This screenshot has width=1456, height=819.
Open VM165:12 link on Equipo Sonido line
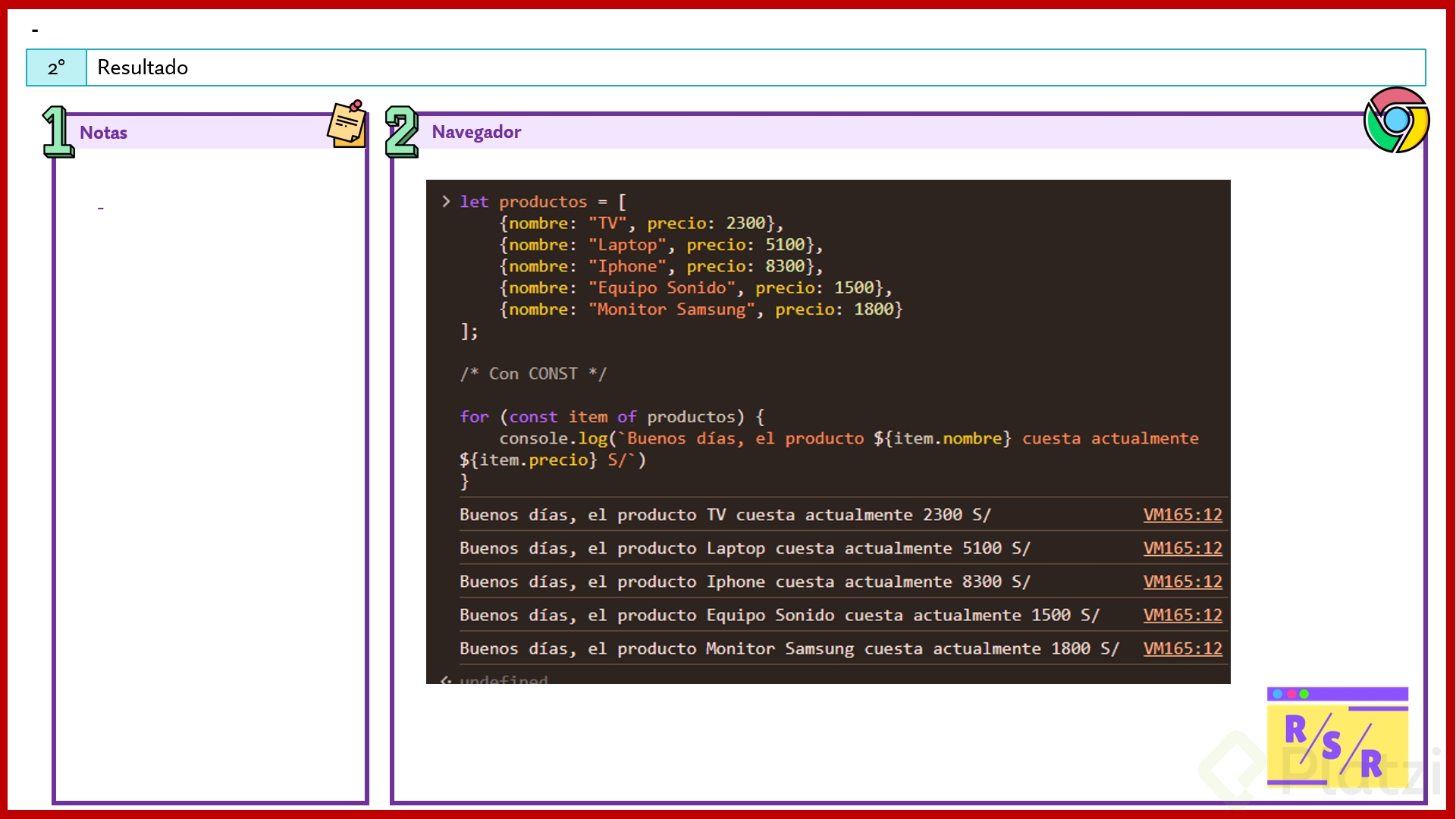1182,615
